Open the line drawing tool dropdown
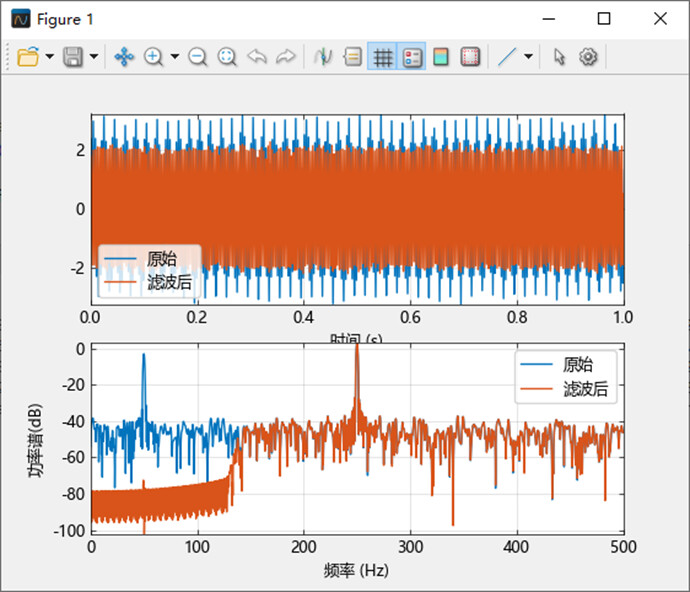The height and width of the screenshot is (592, 690). 529,56
